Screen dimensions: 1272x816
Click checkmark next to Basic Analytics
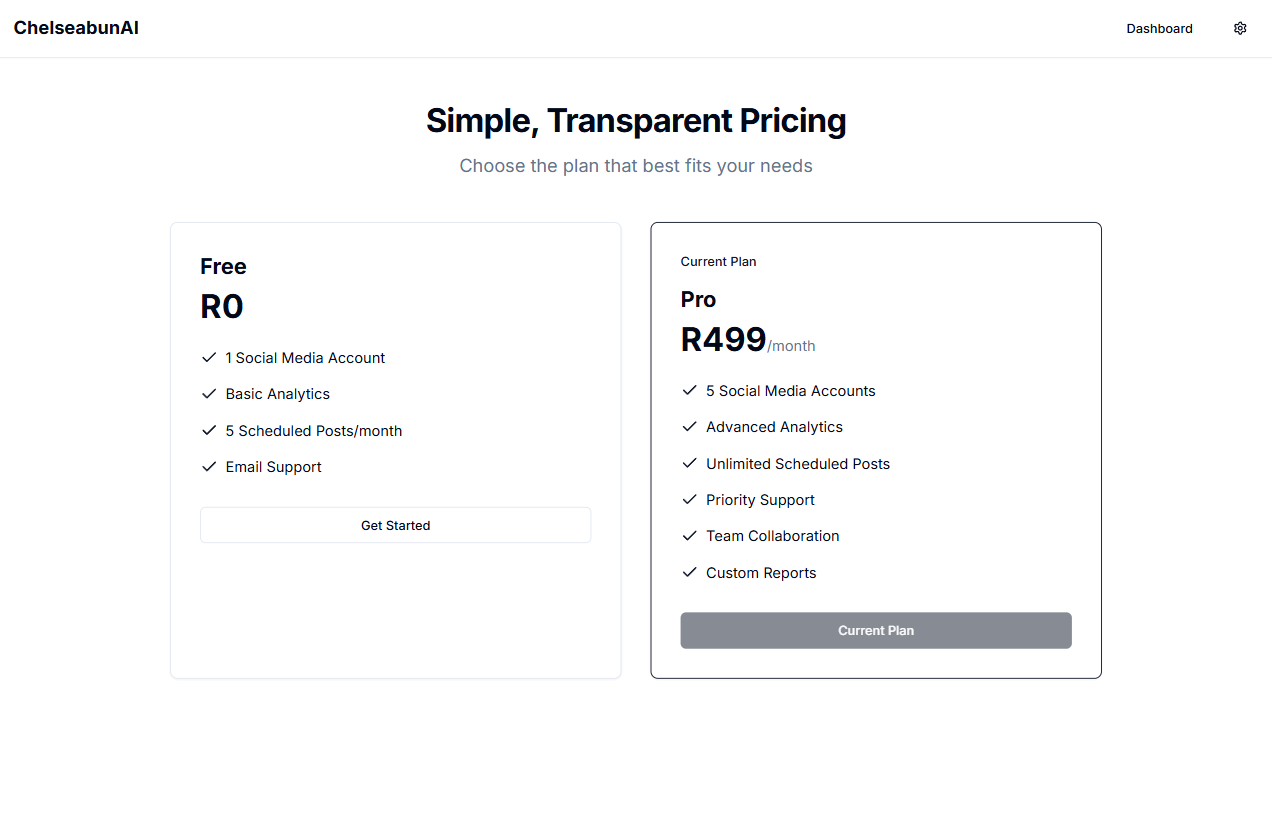pyautogui.click(x=209, y=394)
